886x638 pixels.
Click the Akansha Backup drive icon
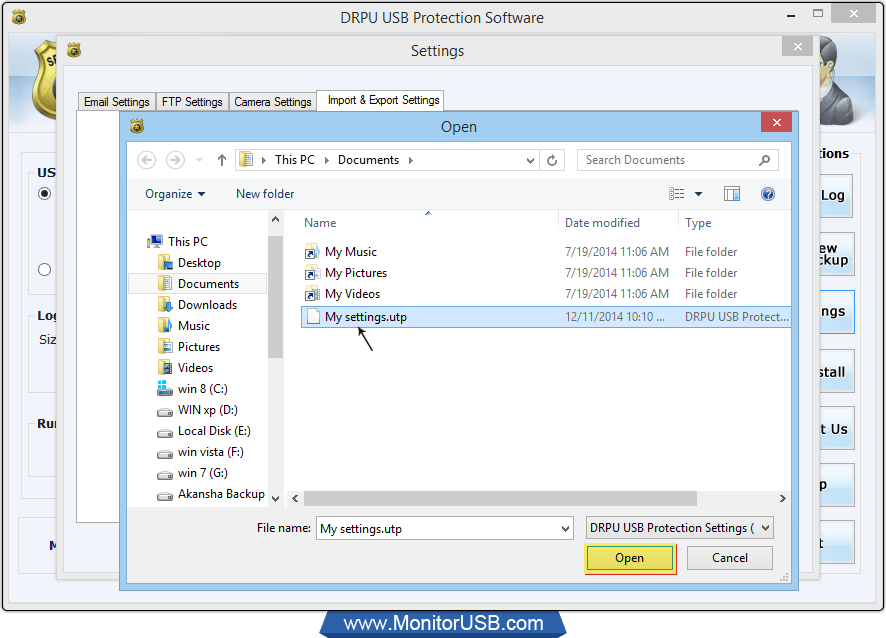point(165,496)
